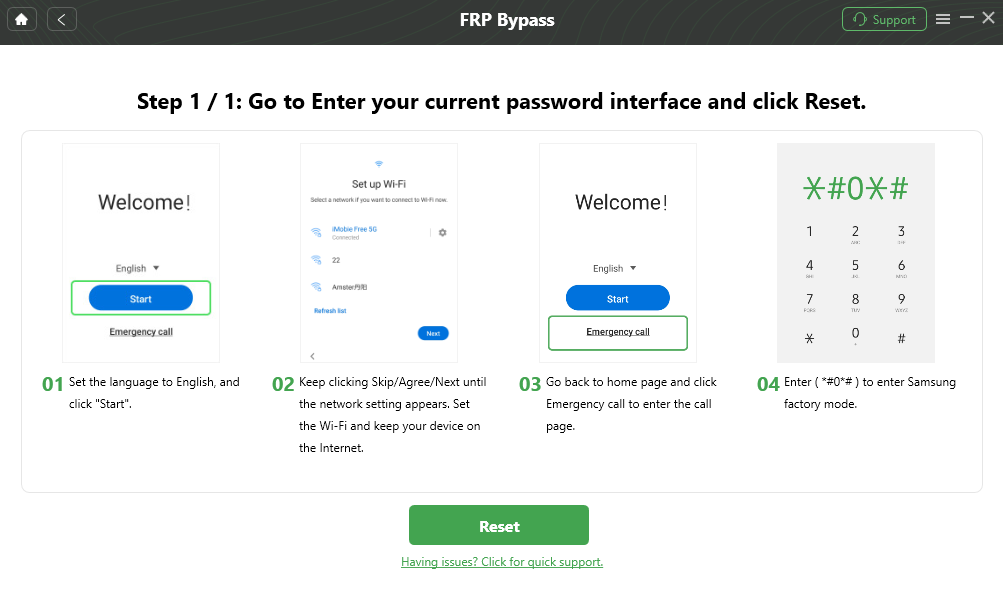Click the headset icon on the Support button
1003x594 pixels.
(x=859, y=18)
